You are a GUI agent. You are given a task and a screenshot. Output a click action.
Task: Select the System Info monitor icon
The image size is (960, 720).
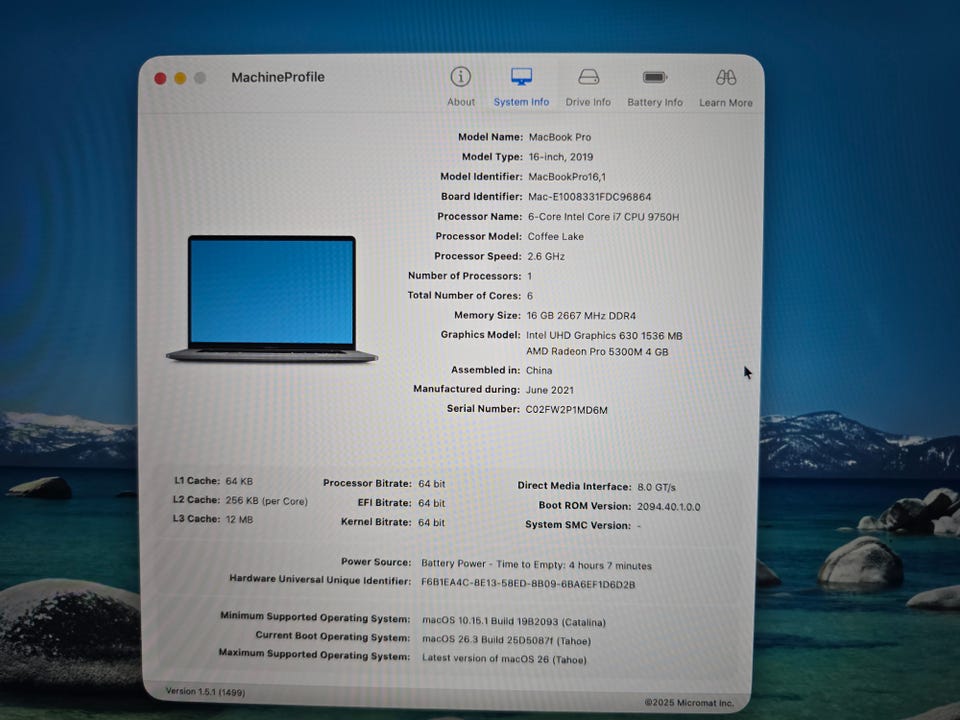tap(522, 77)
